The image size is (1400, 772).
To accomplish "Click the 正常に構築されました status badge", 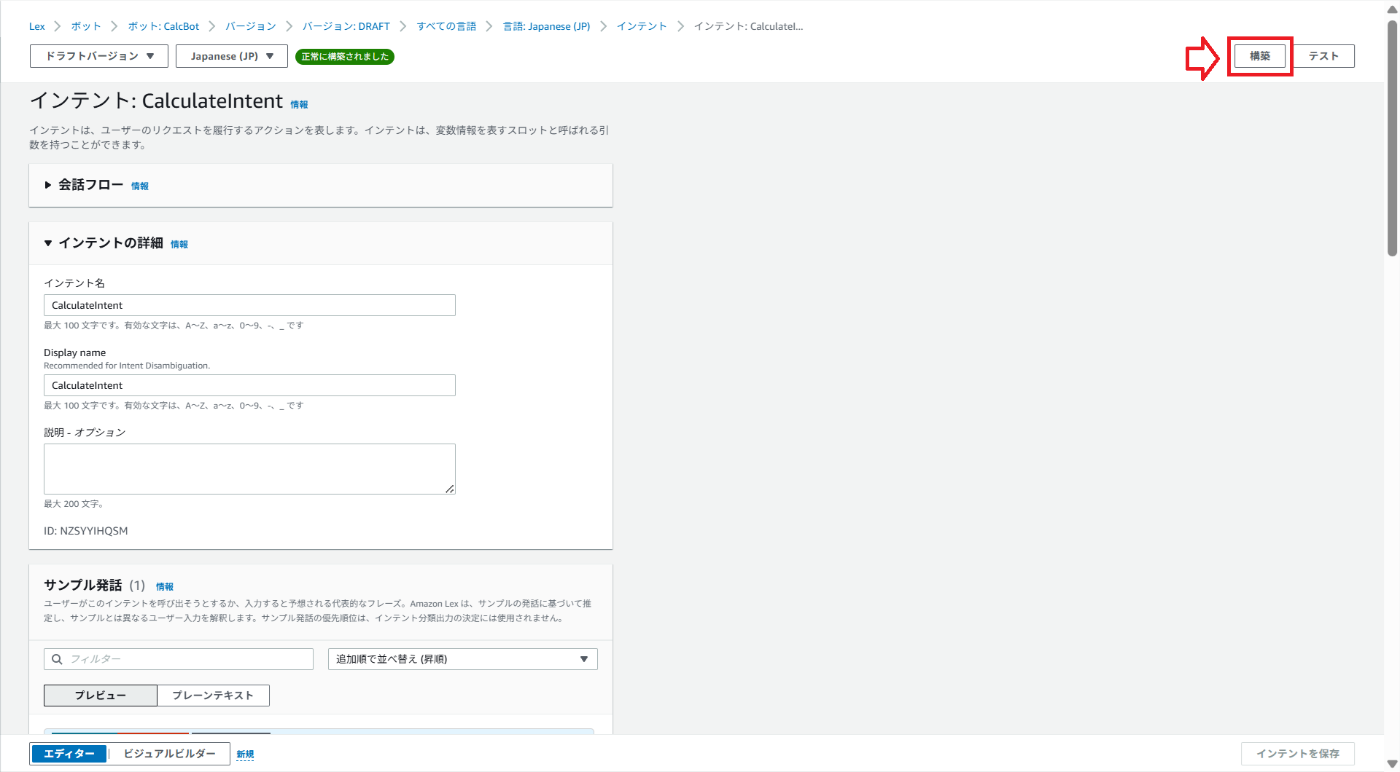I will pyautogui.click(x=345, y=56).
